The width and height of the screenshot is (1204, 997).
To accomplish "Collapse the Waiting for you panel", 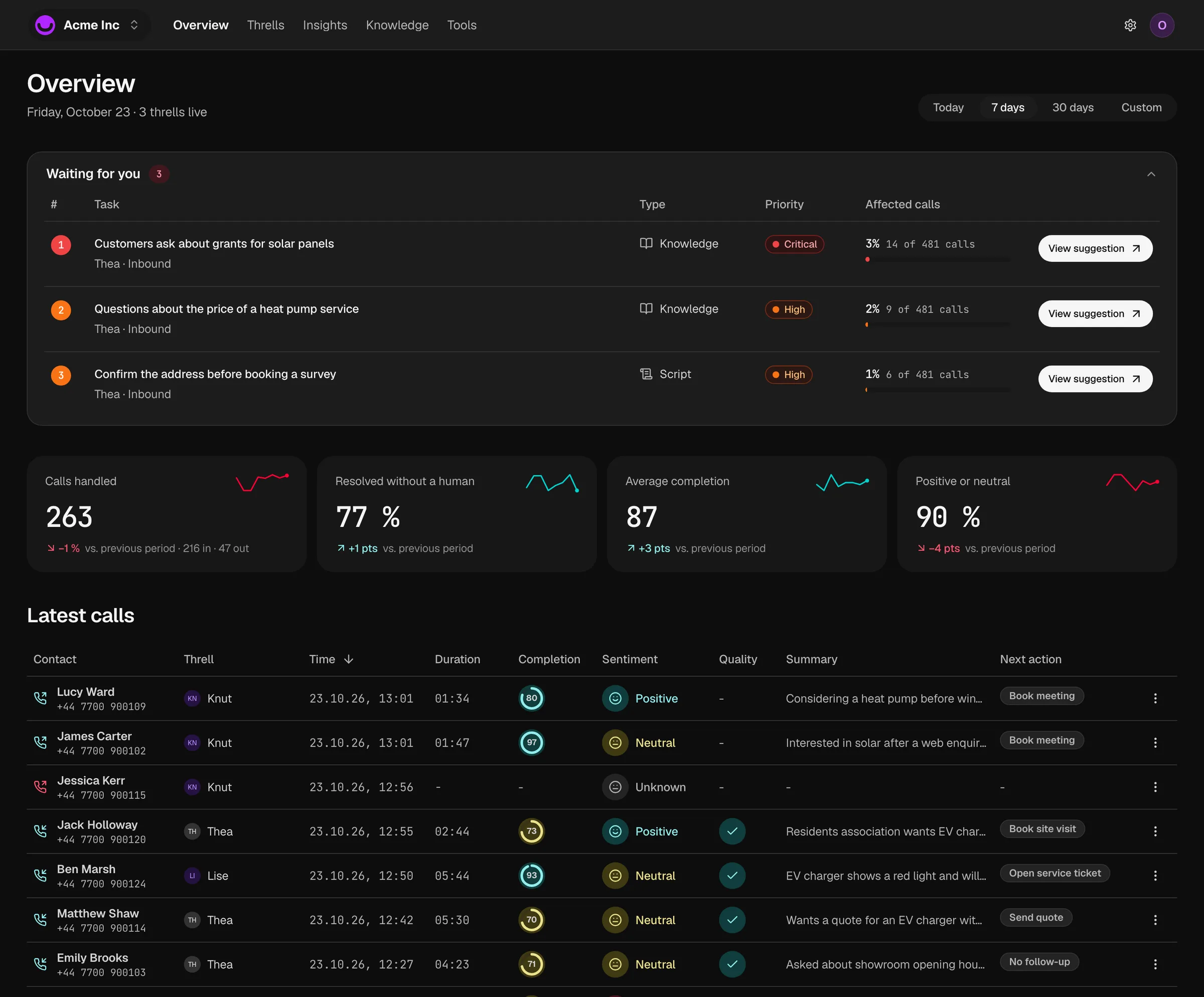I will [1151, 174].
